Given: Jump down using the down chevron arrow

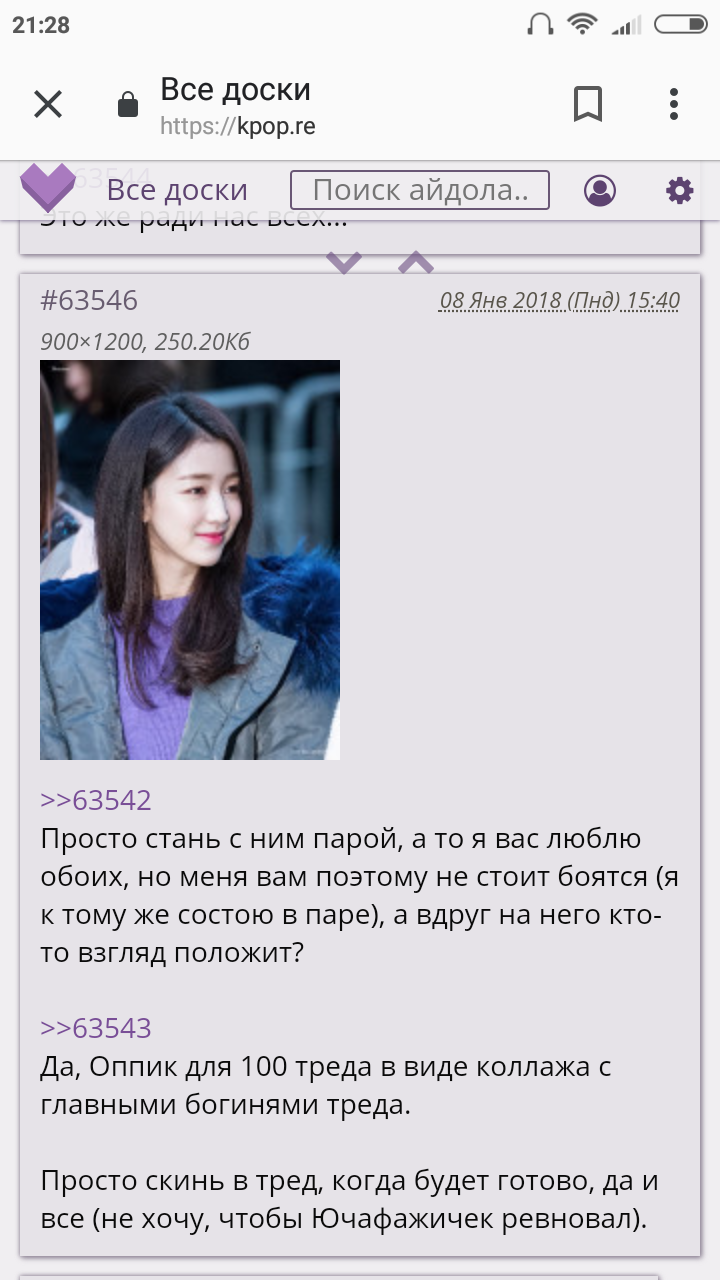Looking at the screenshot, I should click(x=344, y=263).
